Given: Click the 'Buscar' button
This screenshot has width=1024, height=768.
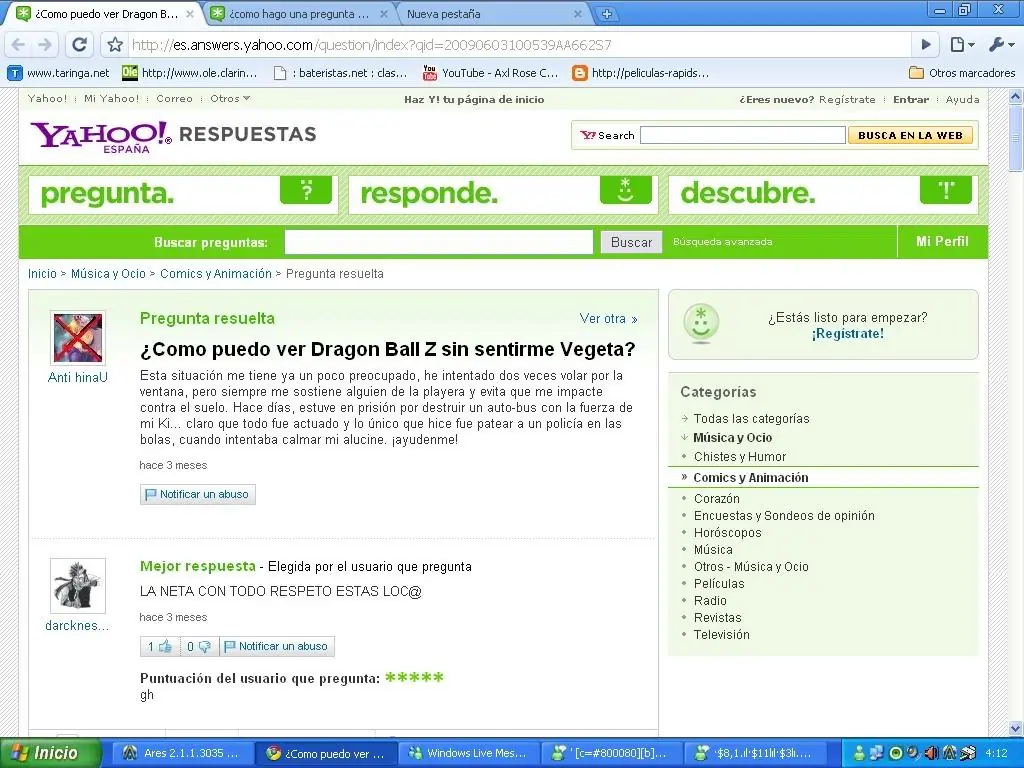Looking at the screenshot, I should click(x=632, y=242).
